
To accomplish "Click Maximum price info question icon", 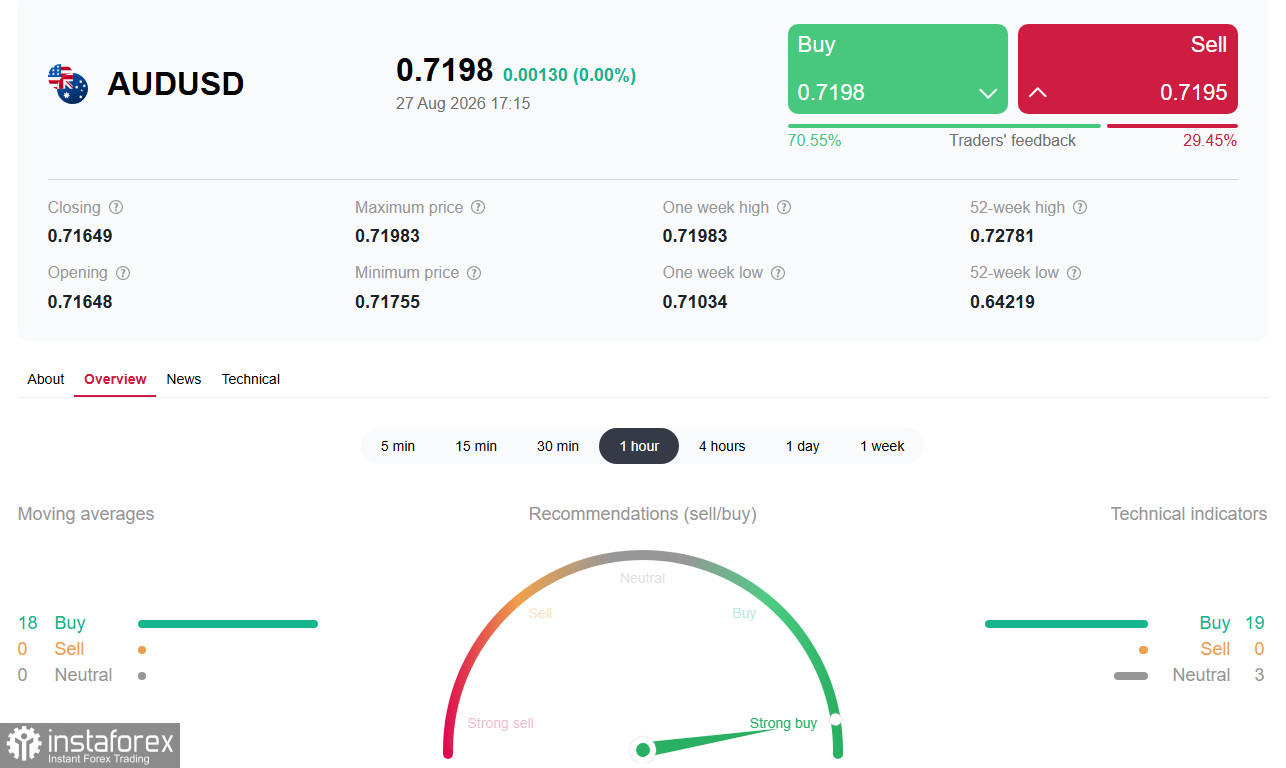I will [x=478, y=208].
